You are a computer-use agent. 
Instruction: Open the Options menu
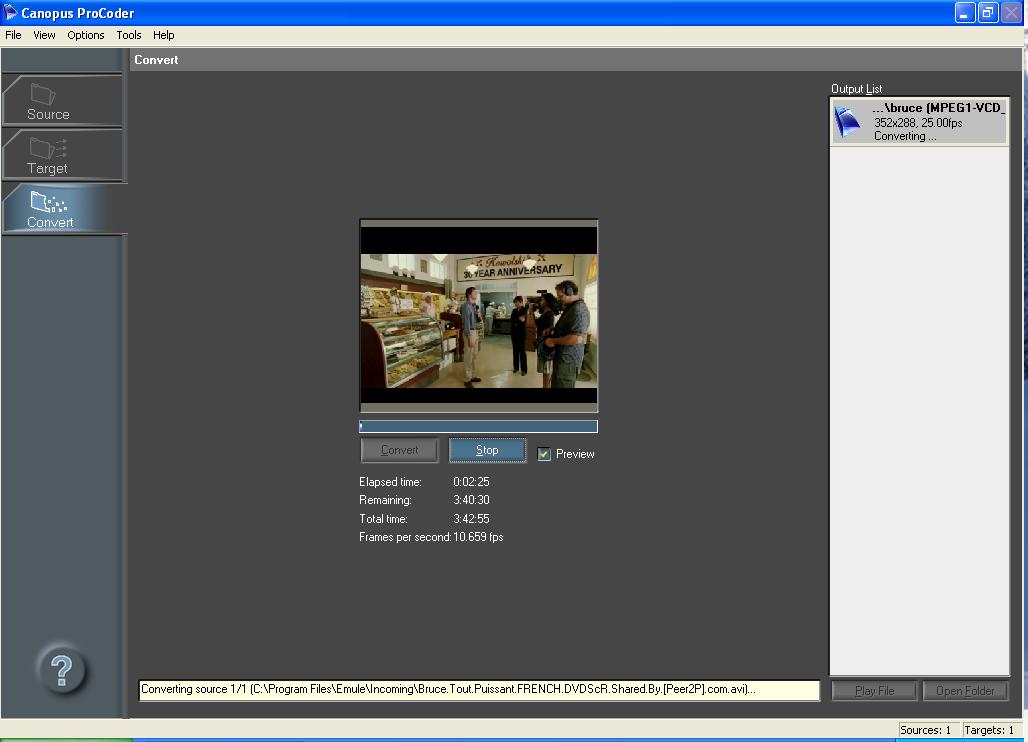(86, 35)
